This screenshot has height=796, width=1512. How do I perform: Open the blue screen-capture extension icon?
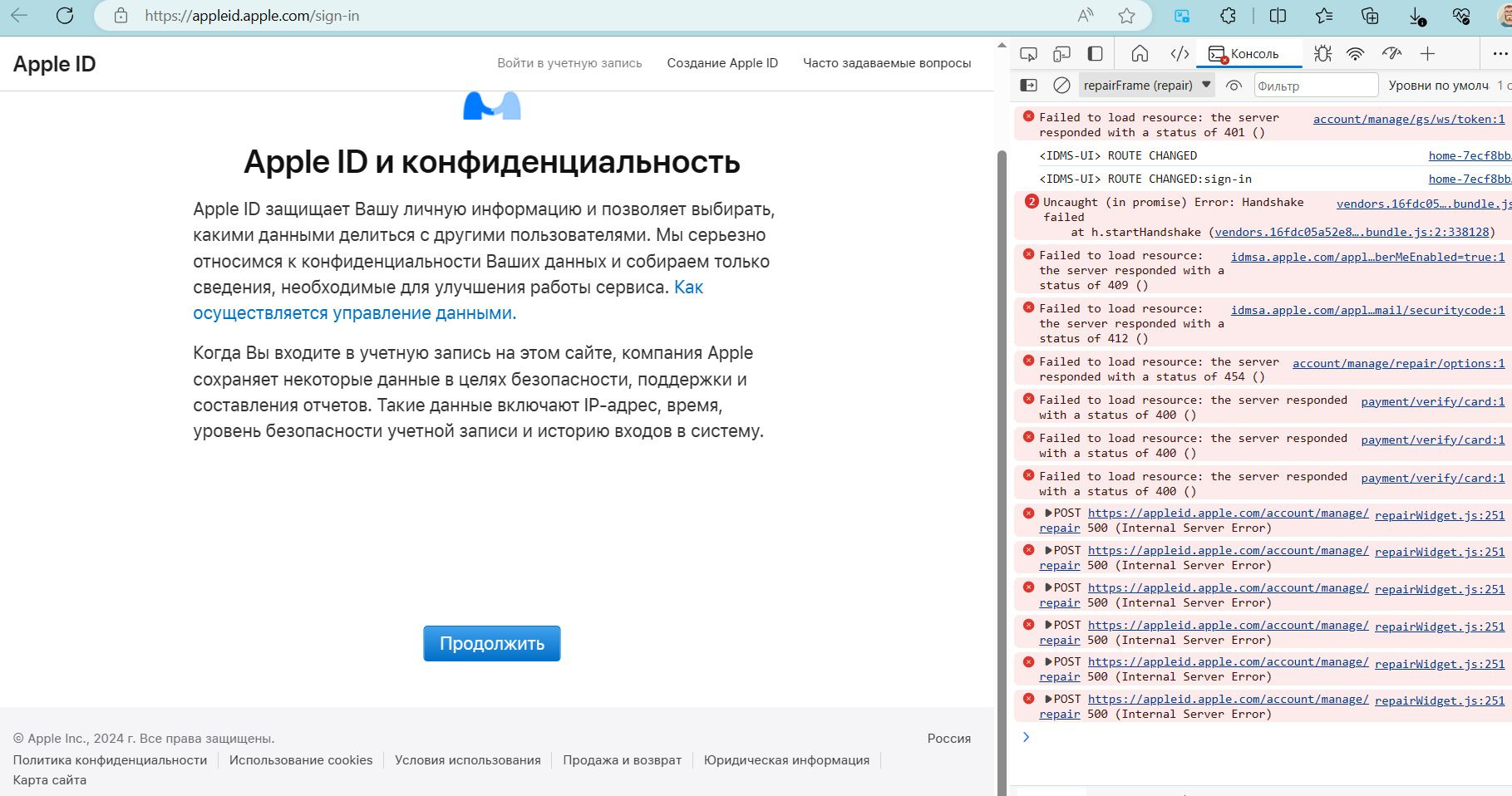coord(1181,16)
